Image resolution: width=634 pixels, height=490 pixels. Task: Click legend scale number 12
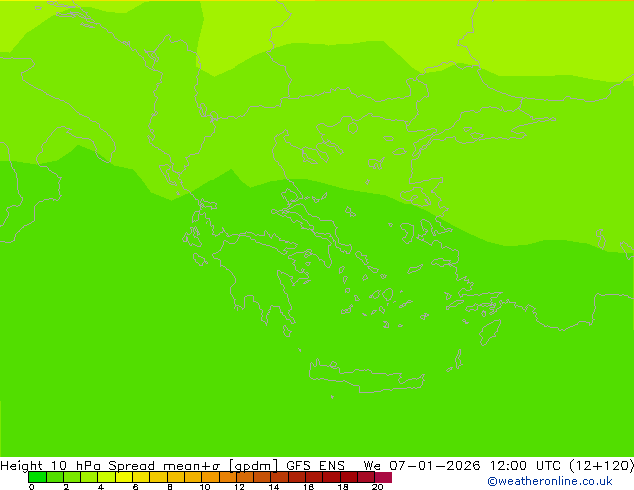[x=239, y=487]
